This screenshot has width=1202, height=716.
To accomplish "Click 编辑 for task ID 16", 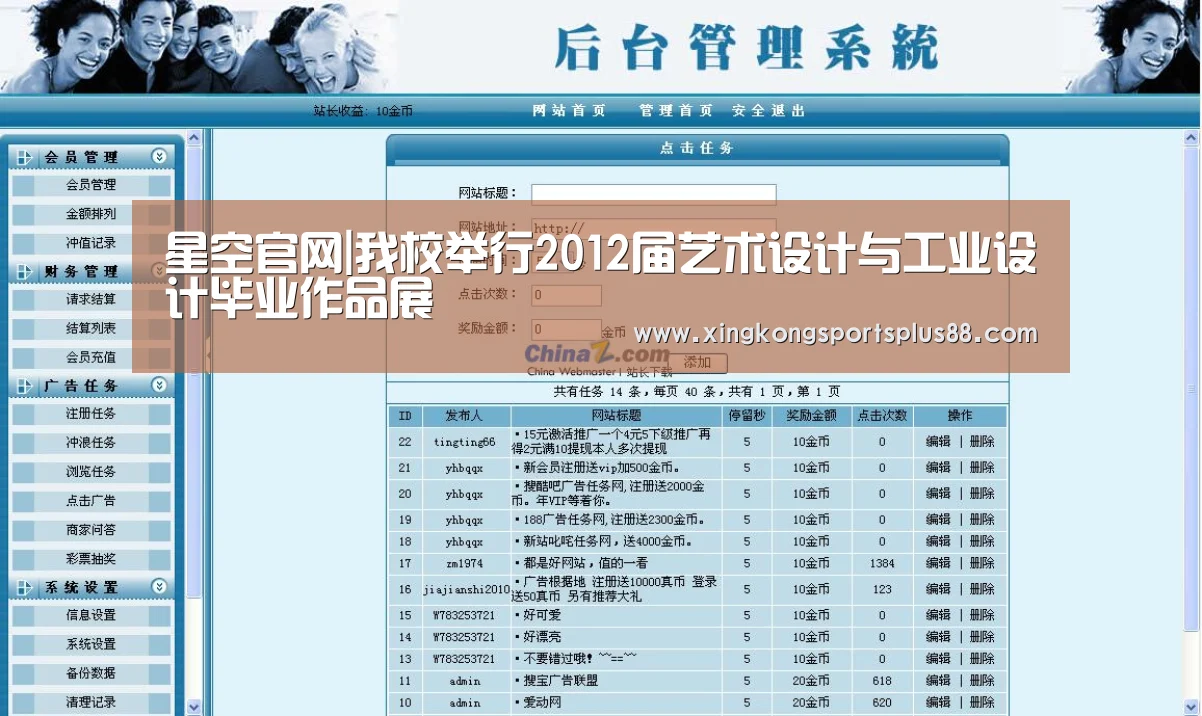I will (x=938, y=589).
